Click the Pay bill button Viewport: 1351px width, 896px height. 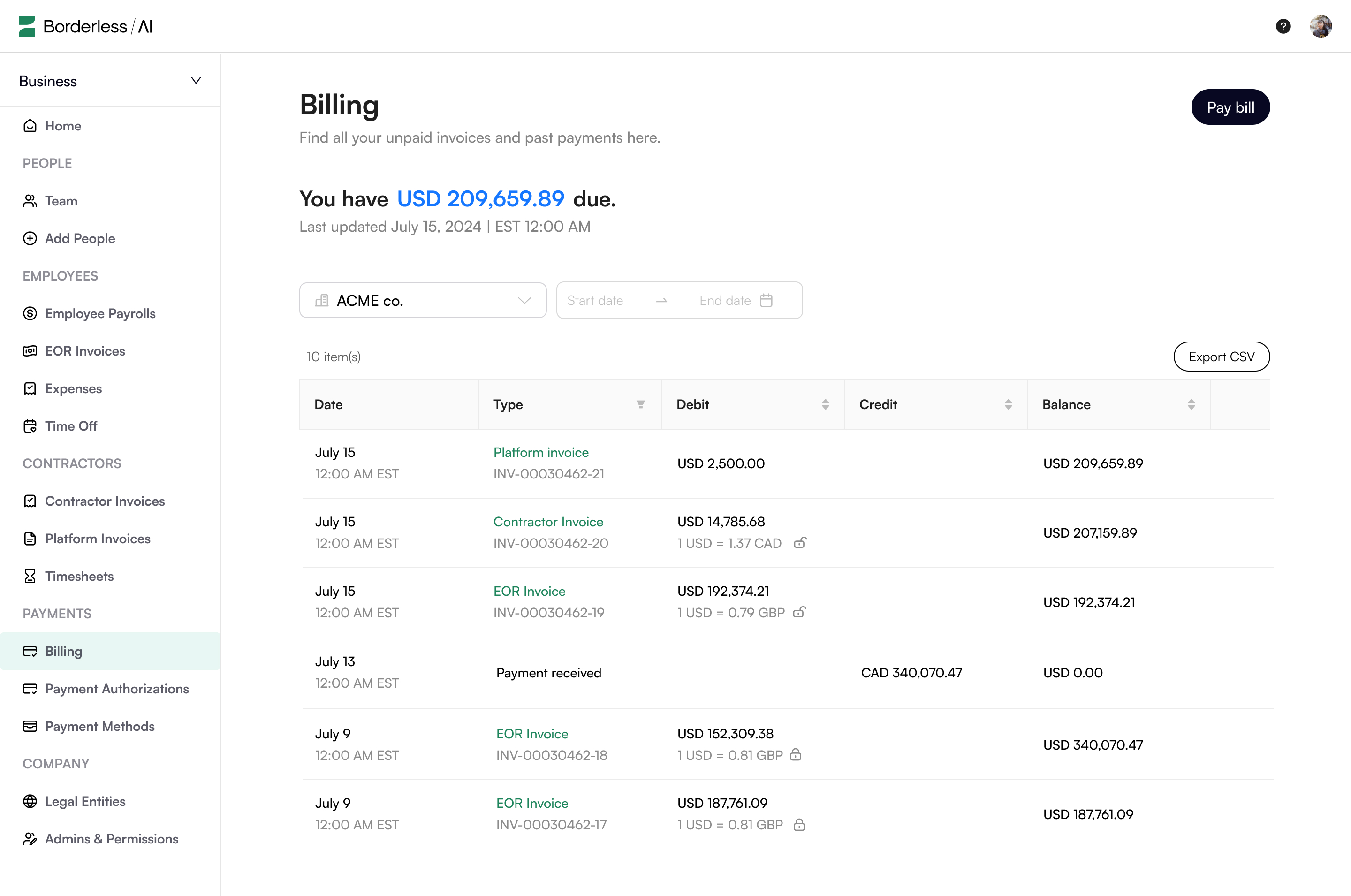(x=1230, y=107)
